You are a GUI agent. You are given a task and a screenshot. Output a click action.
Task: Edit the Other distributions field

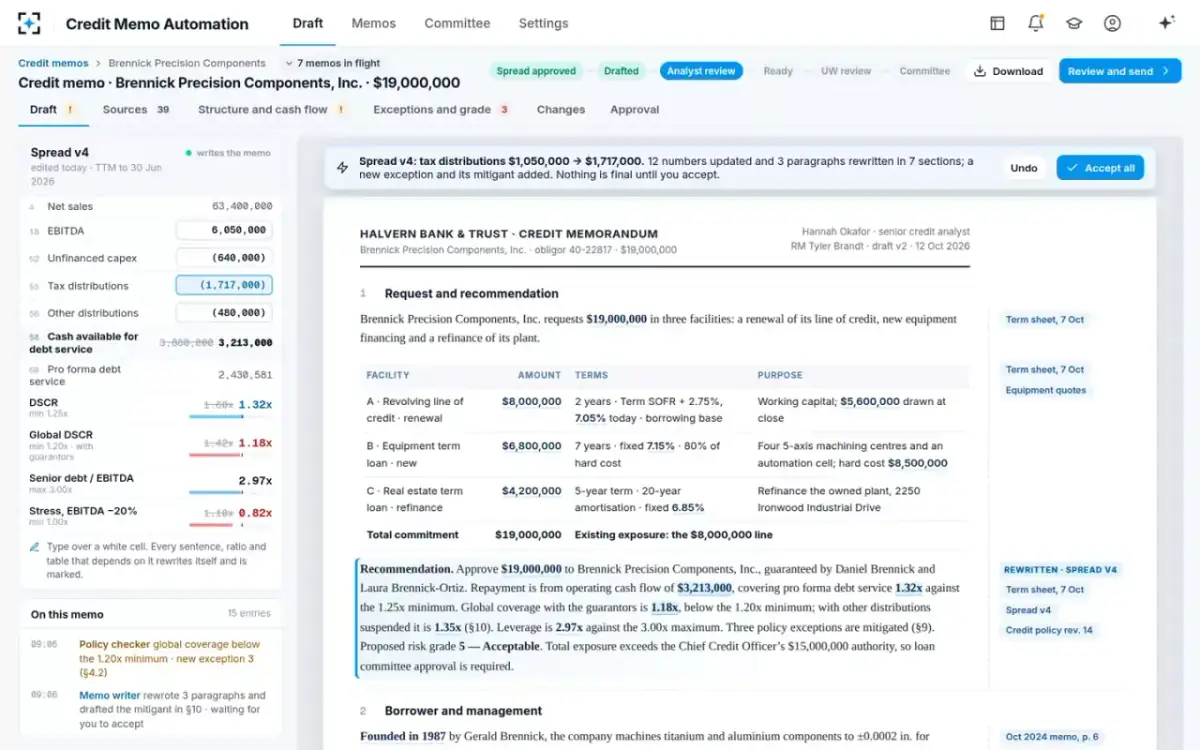pyautogui.click(x=224, y=313)
